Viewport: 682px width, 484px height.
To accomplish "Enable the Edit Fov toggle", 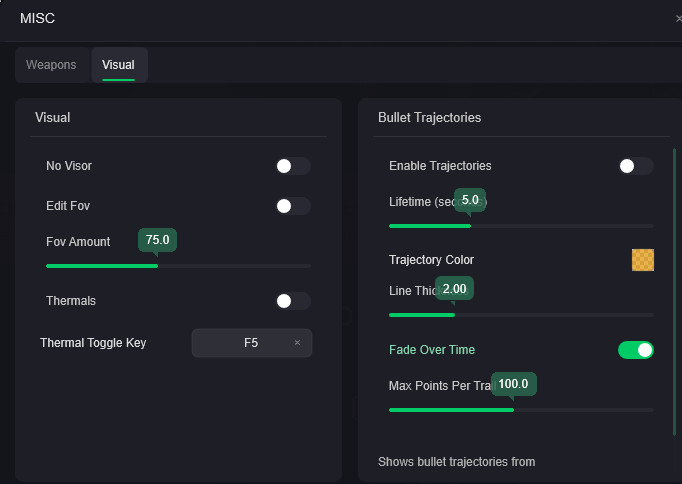I will [293, 206].
